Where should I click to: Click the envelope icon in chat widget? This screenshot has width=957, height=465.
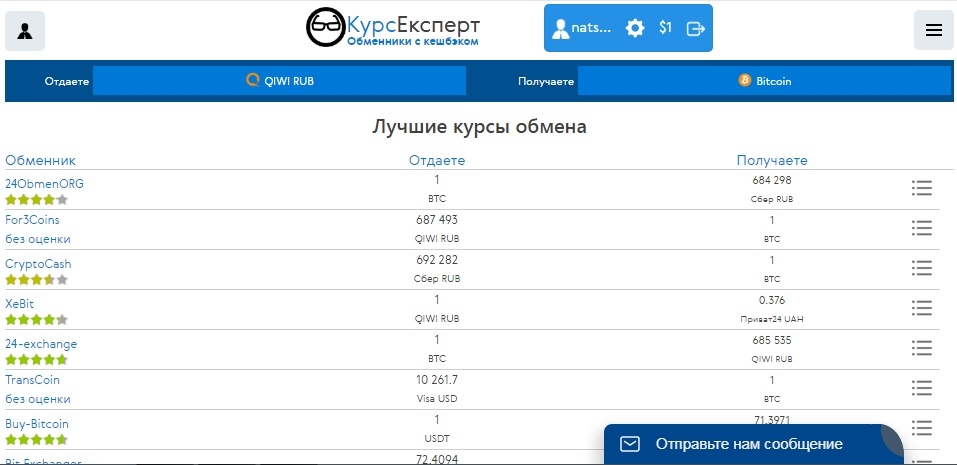[x=630, y=444]
